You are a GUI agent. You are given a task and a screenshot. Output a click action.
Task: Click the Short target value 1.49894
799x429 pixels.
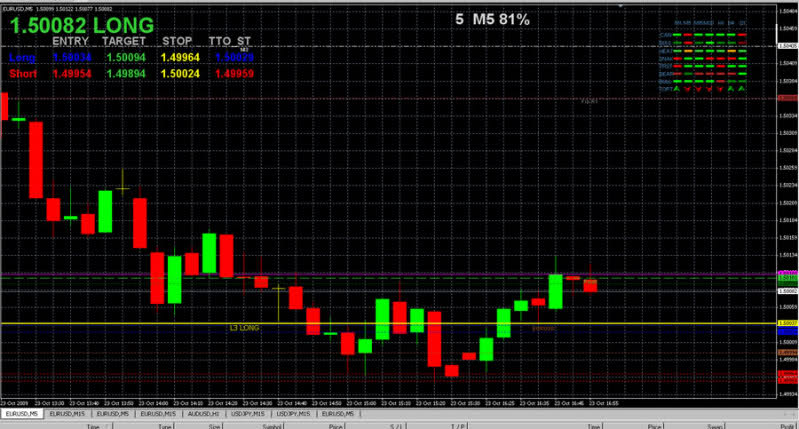(126, 73)
